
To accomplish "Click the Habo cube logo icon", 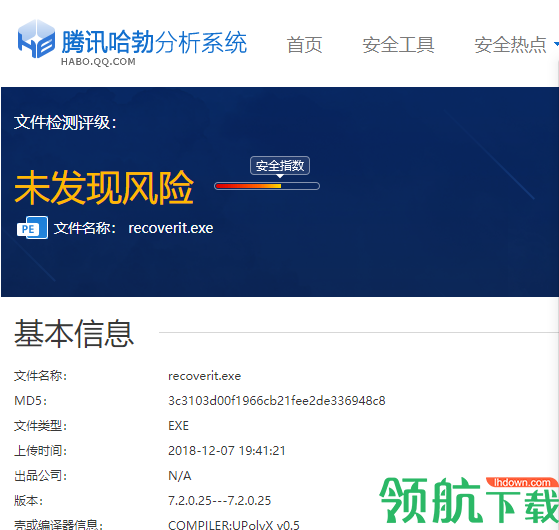I will [x=36, y=39].
